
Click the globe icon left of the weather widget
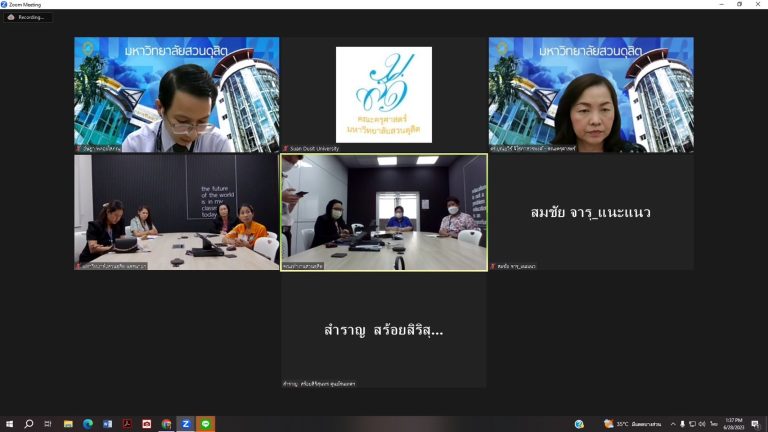coord(579,424)
